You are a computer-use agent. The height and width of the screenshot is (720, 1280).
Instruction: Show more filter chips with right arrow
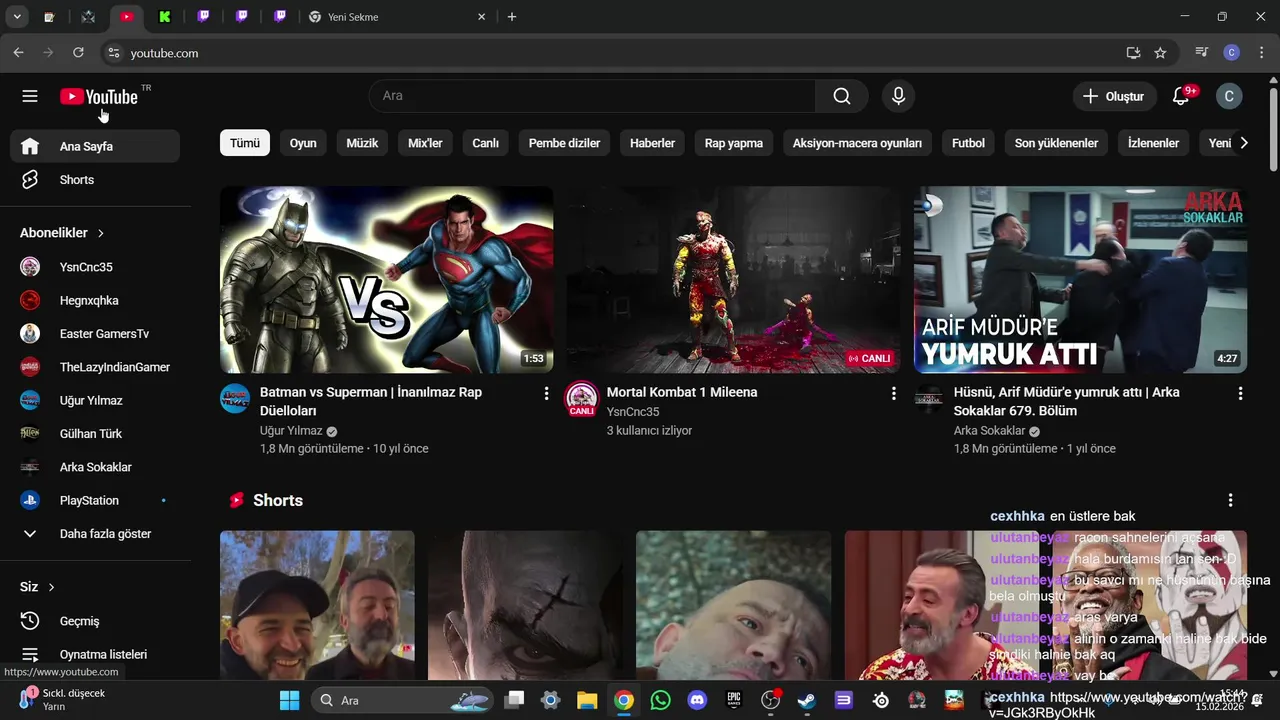point(1243,143)
